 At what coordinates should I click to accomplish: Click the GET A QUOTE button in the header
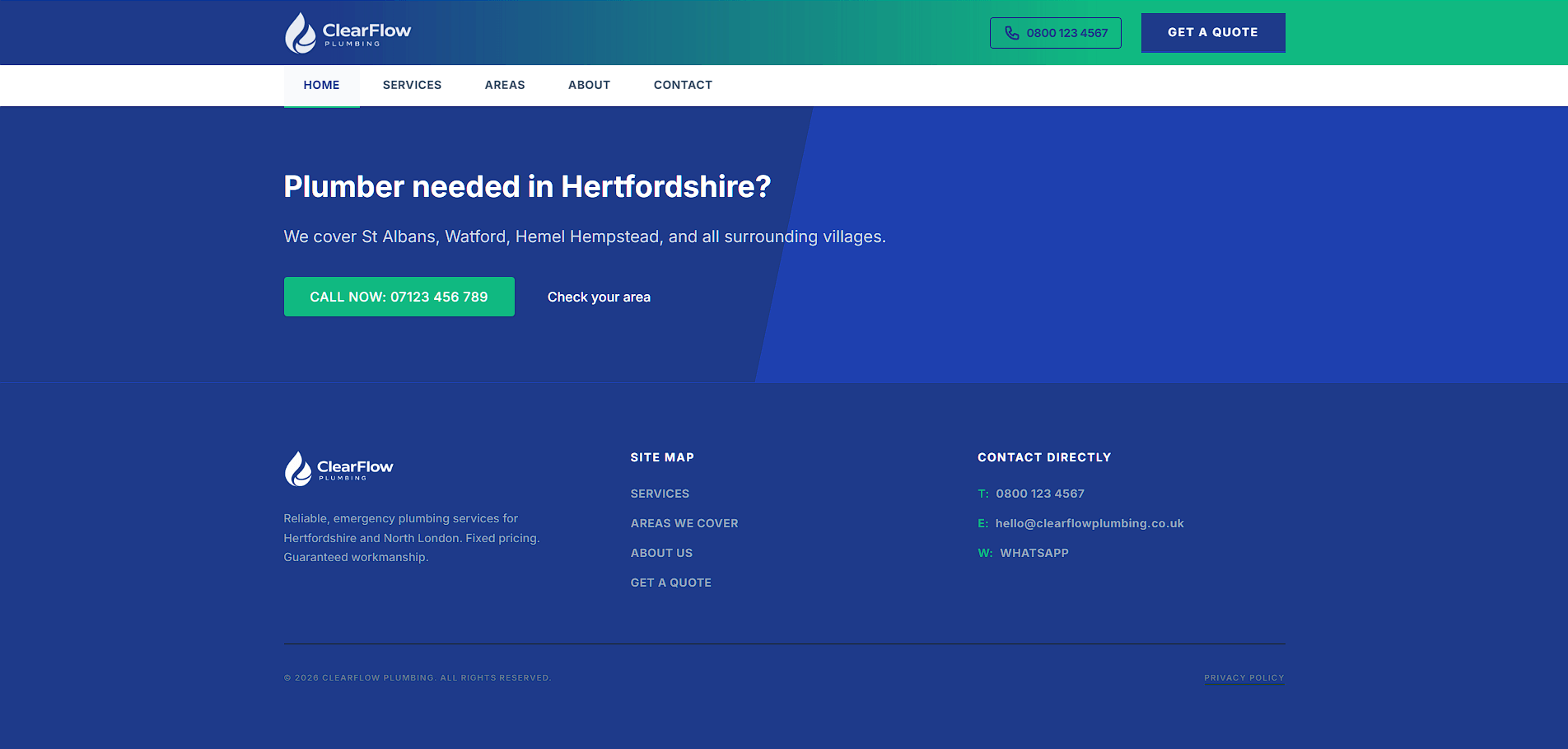coord(1211,32)
